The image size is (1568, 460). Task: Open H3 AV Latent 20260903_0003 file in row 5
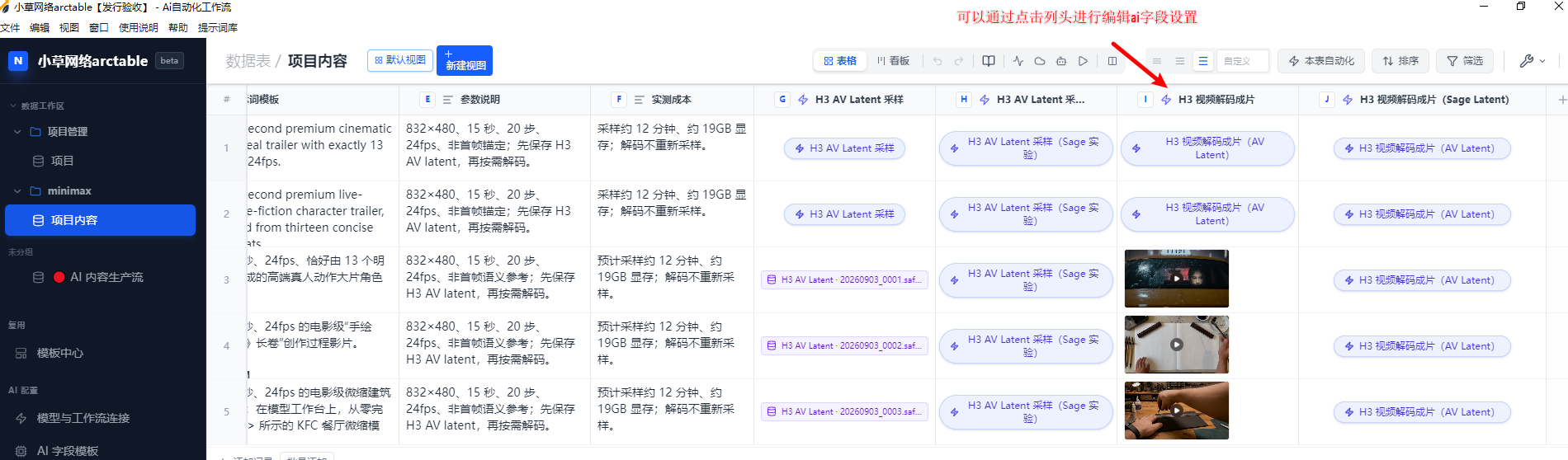tap(844, 412)
